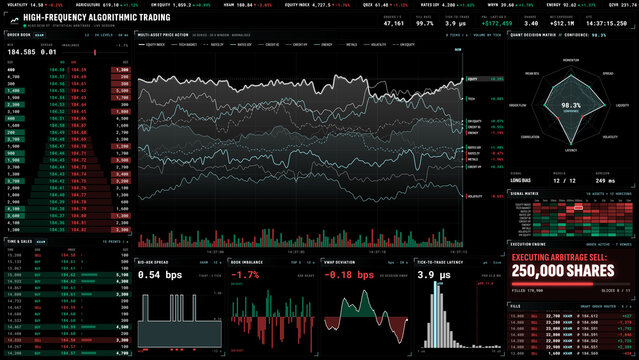
Task: Click the 0.54 bps bid-ask spread value
Action: tap(160, 275)
